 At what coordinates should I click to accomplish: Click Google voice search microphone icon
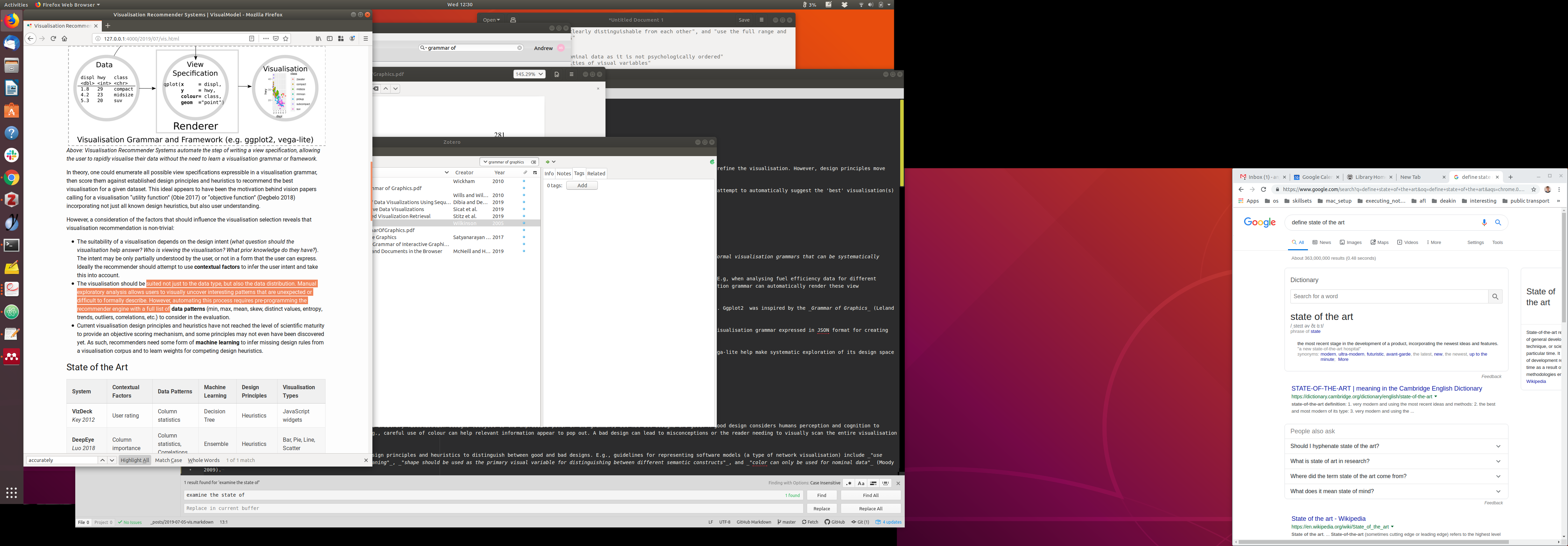point(1484,223)
